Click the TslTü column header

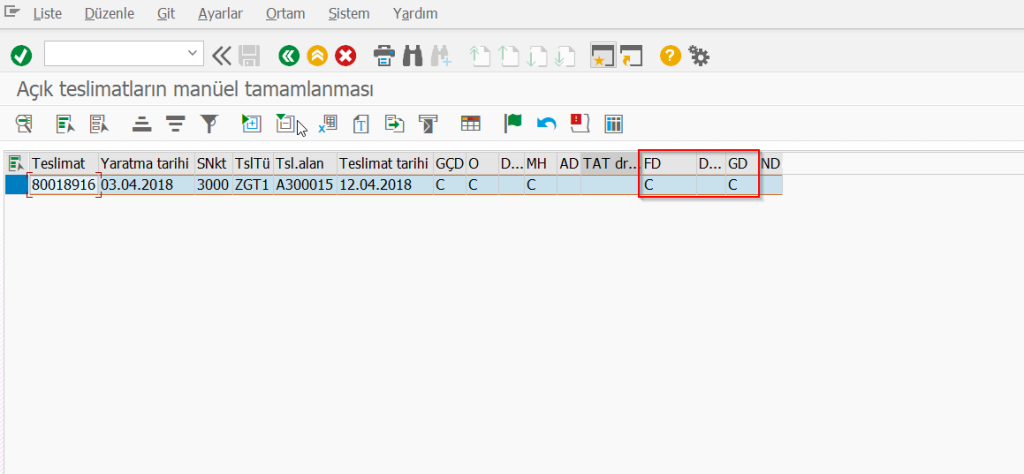pos(253,164)
